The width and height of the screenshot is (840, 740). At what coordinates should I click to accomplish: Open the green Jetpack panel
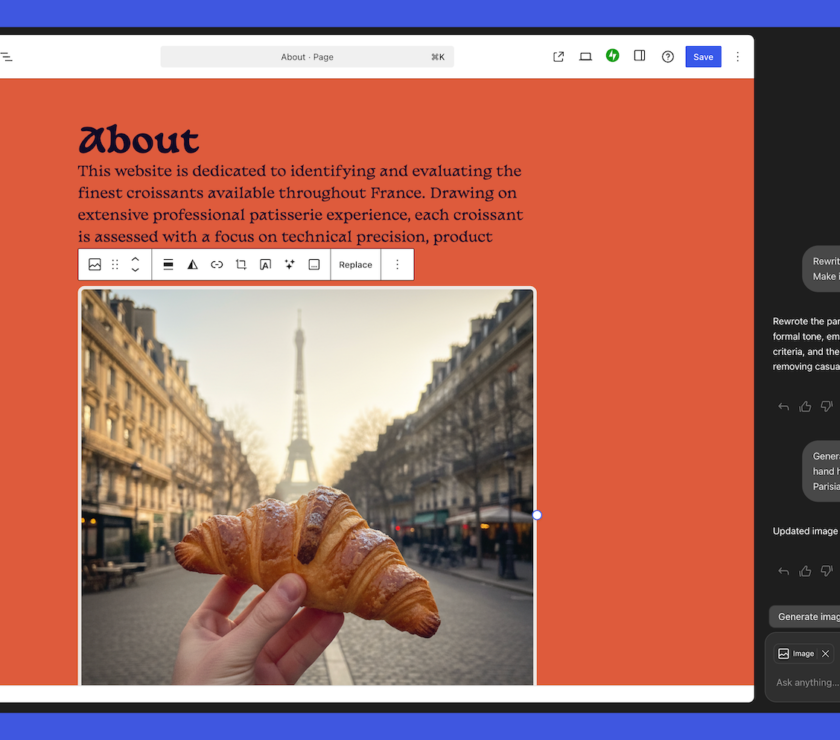612,56
